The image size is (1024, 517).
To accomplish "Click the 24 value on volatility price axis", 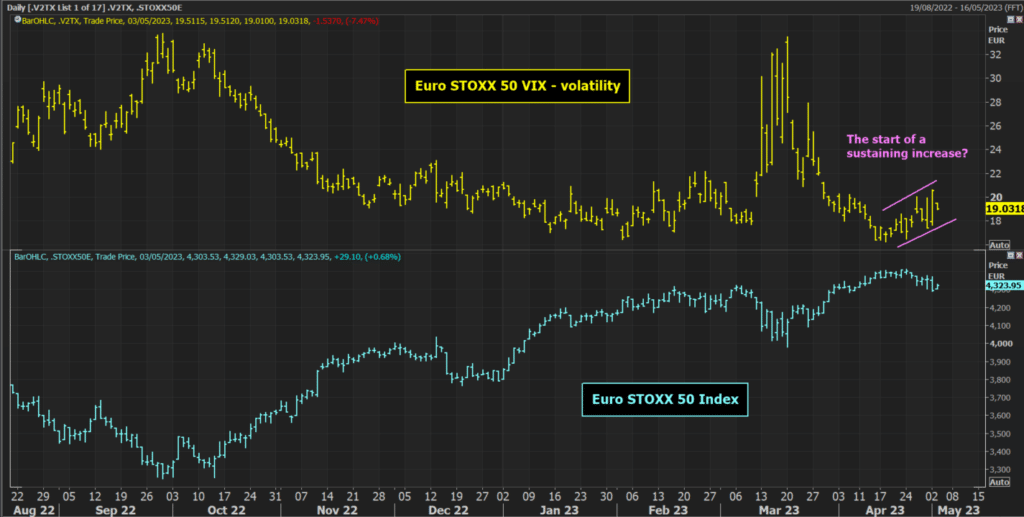I will [x=996, y=149].
